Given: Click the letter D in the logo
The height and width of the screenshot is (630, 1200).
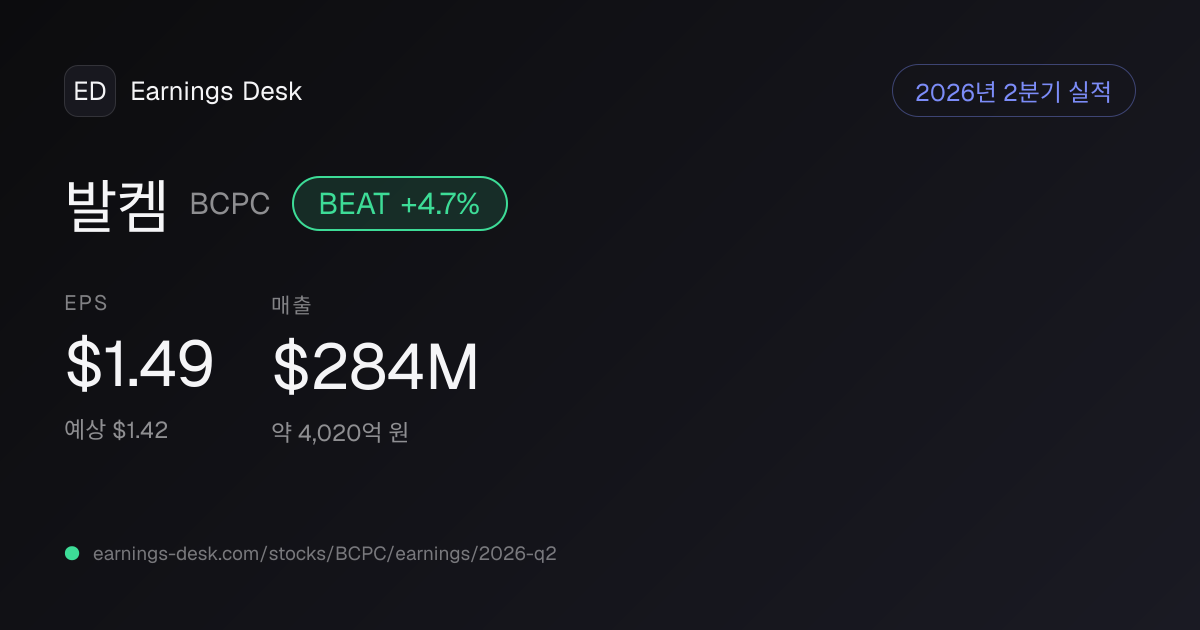Looking at the screenshot, I should pyautogui.click(x=98, y=91).
